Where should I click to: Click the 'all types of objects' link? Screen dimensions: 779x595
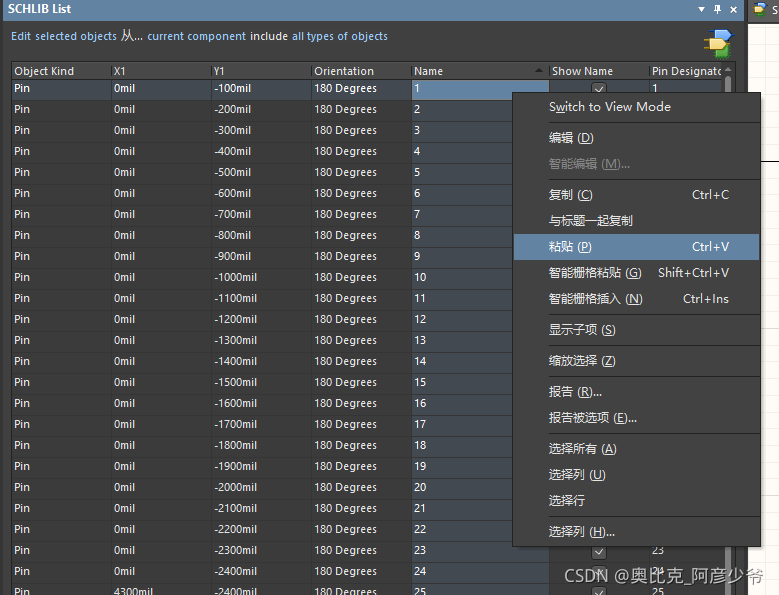[340, 36]
